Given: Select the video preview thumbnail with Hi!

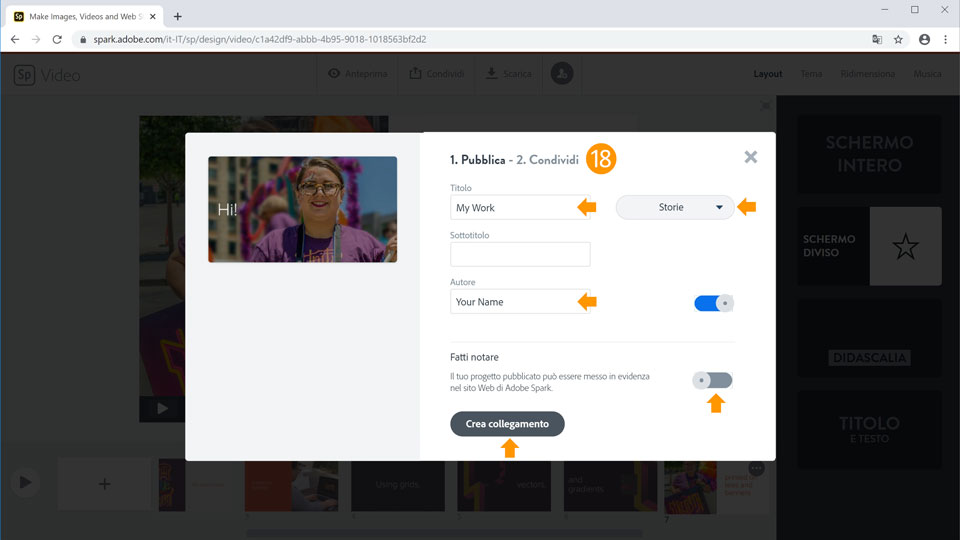Looking at the screenshot, I should click(x=302, y=209).
